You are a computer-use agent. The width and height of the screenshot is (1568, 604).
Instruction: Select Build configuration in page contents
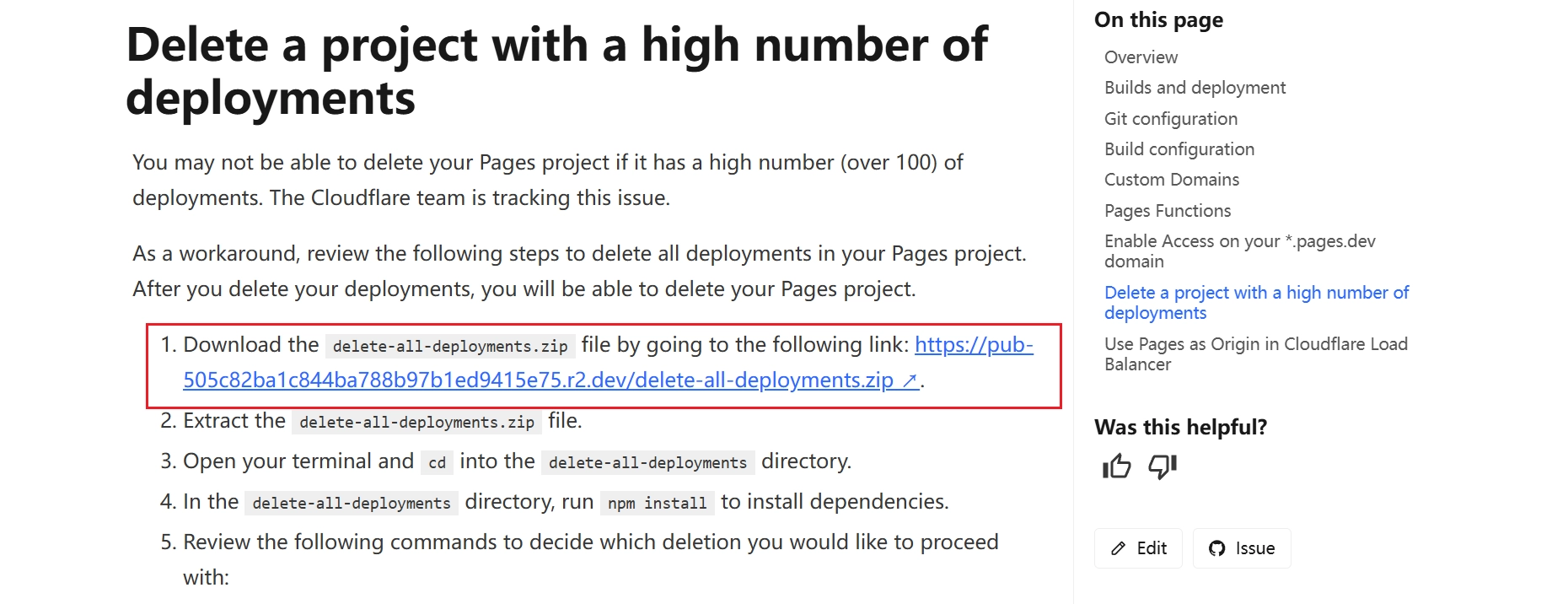1179,149
